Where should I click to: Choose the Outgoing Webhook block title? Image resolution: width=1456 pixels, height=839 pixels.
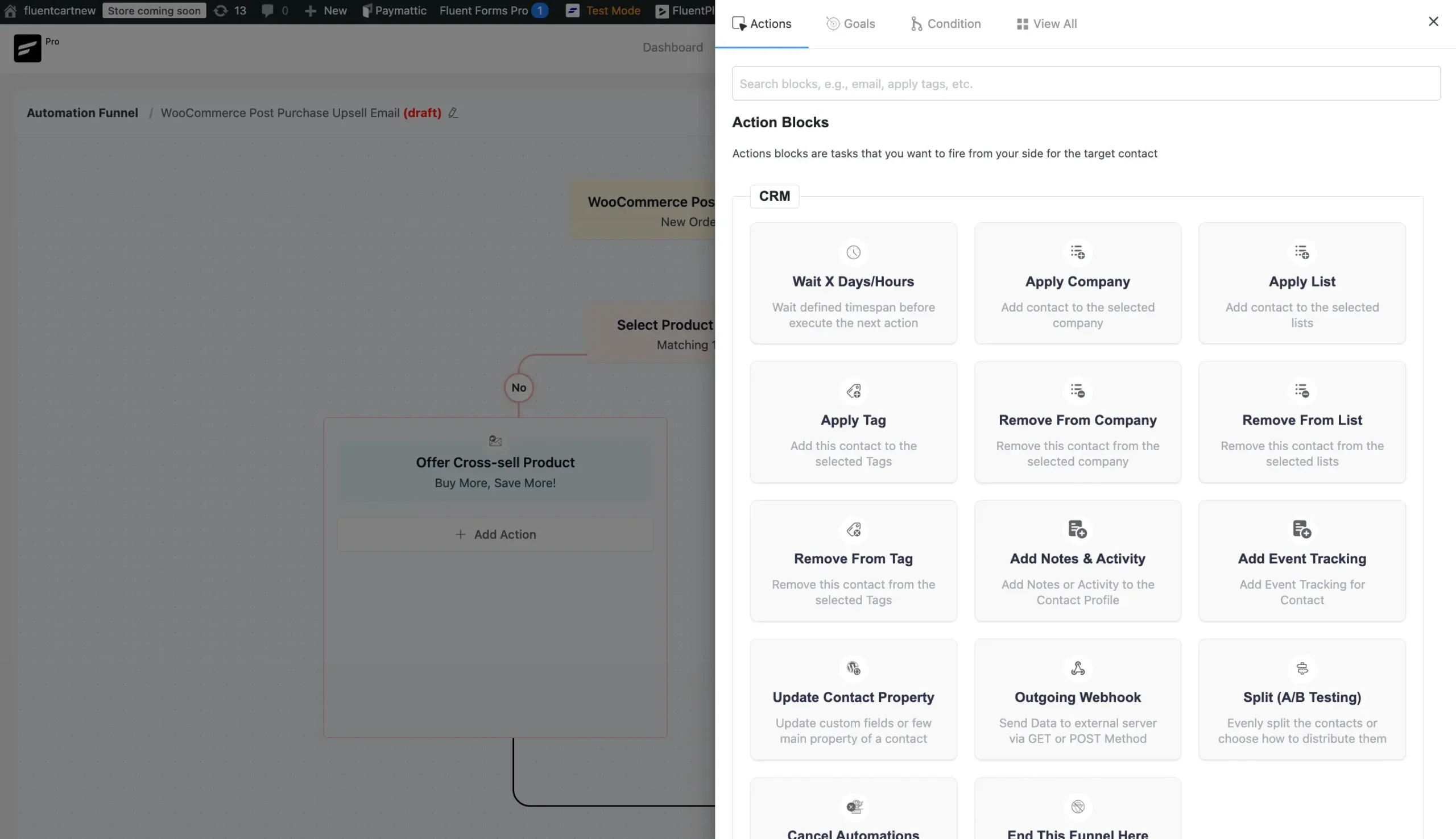1077,697
